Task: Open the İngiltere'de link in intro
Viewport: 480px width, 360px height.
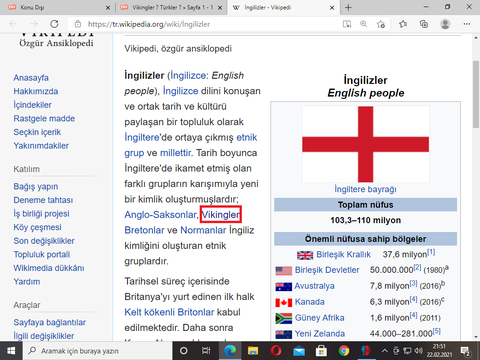Action: tap(142, 138)
